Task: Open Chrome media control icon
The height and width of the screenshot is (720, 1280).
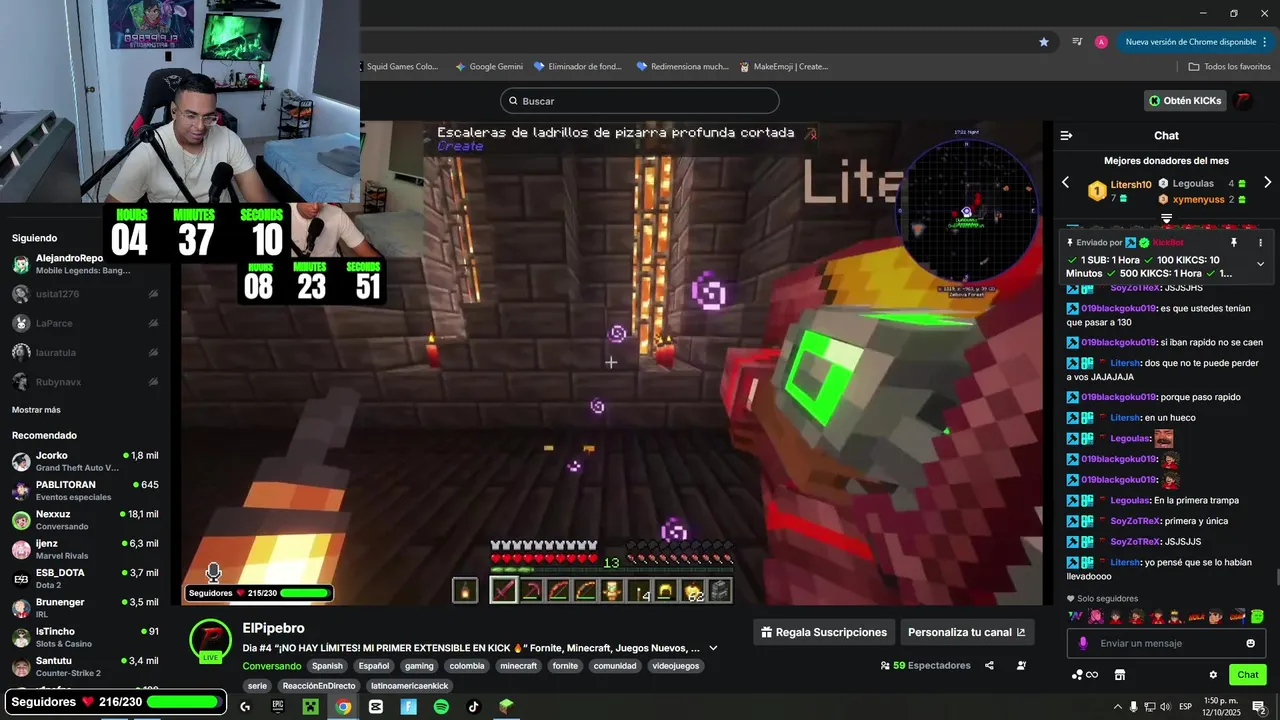Action: [1077, 42]
